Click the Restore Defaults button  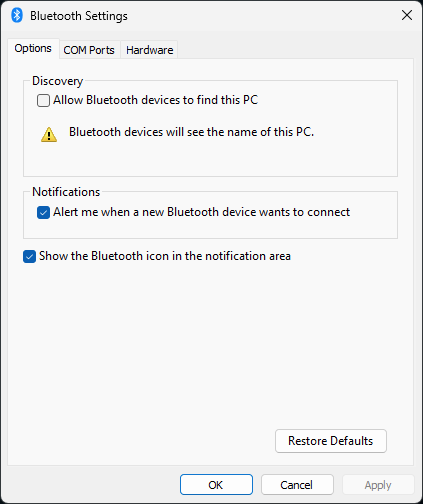point(331,441)
